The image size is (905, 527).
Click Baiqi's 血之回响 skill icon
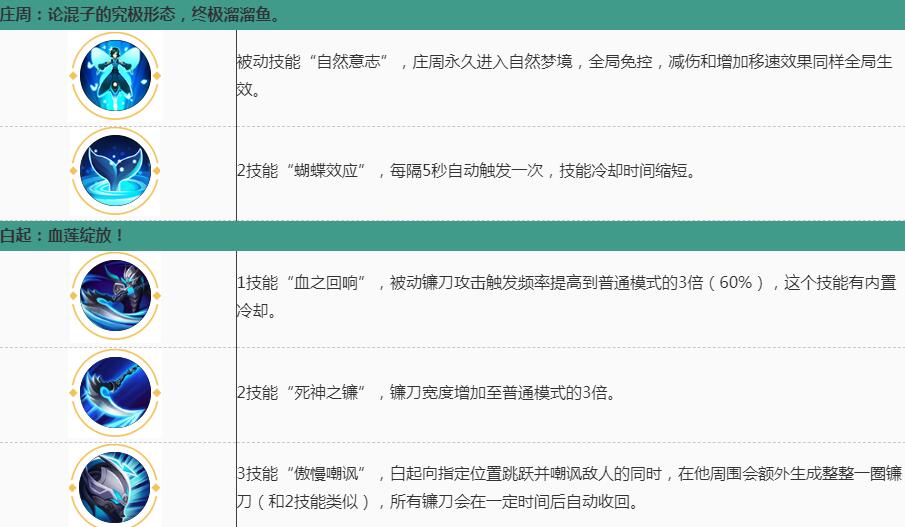(115, 296)
